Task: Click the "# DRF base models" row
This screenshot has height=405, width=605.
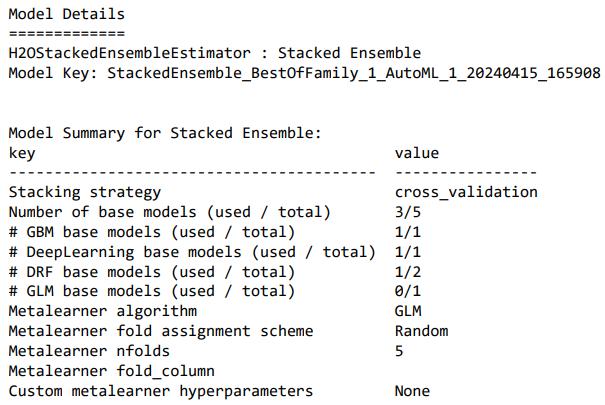Action: (152, 272)
